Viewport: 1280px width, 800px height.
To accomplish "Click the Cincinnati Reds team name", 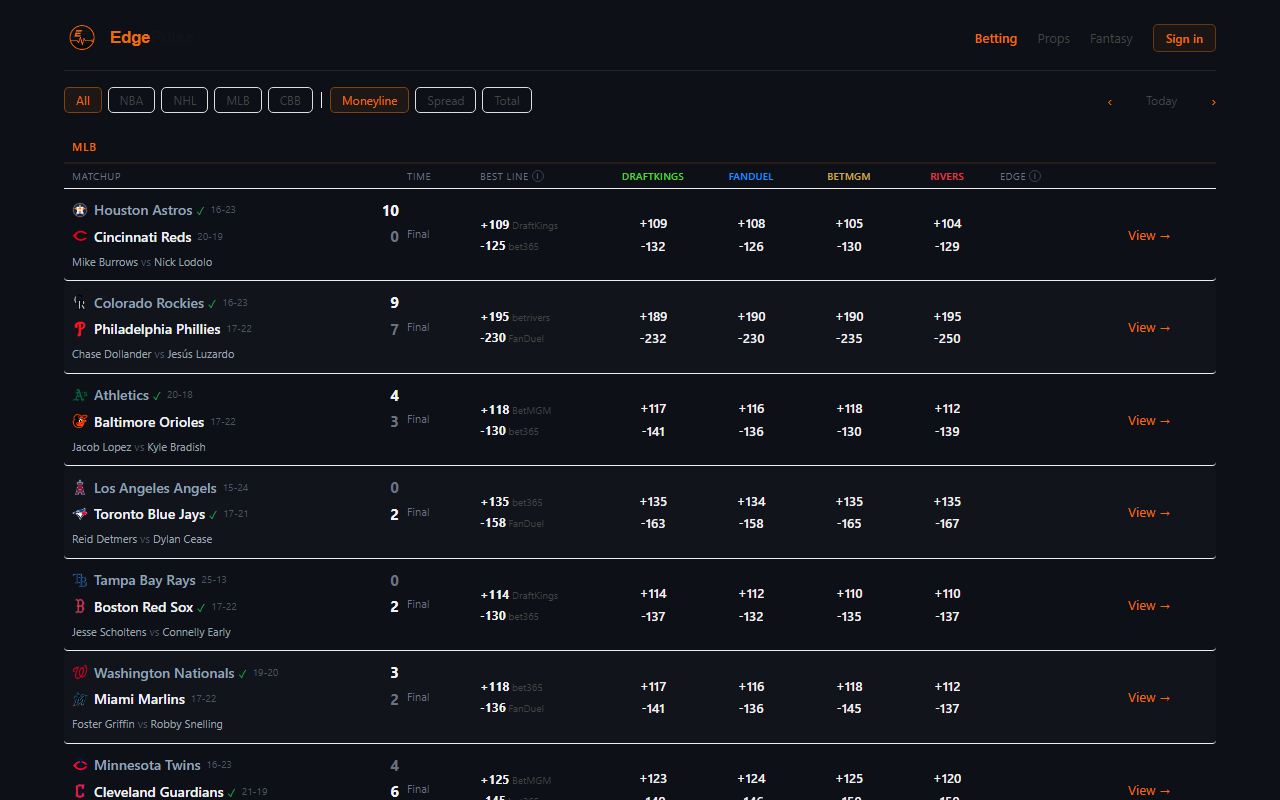I will pyautogui.click(x=142, y=237).
